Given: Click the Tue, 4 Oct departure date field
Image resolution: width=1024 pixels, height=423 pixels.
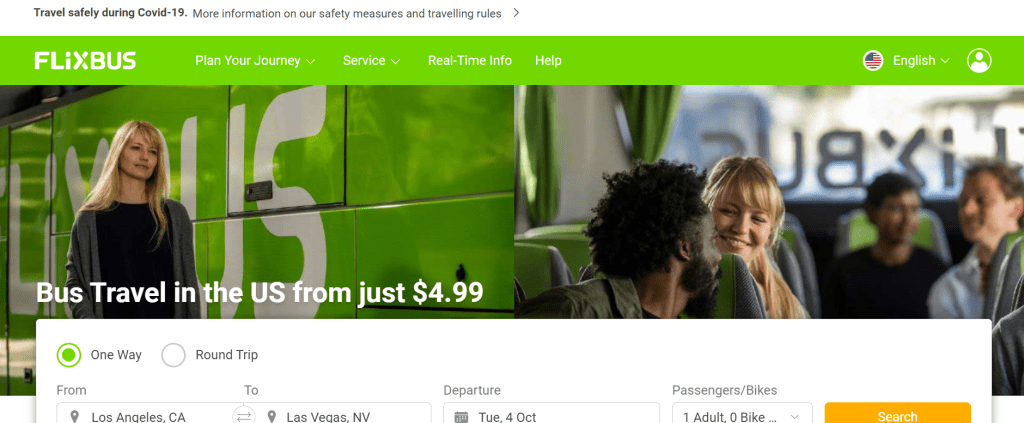Looking at the screenshot, I should (552, 413).
